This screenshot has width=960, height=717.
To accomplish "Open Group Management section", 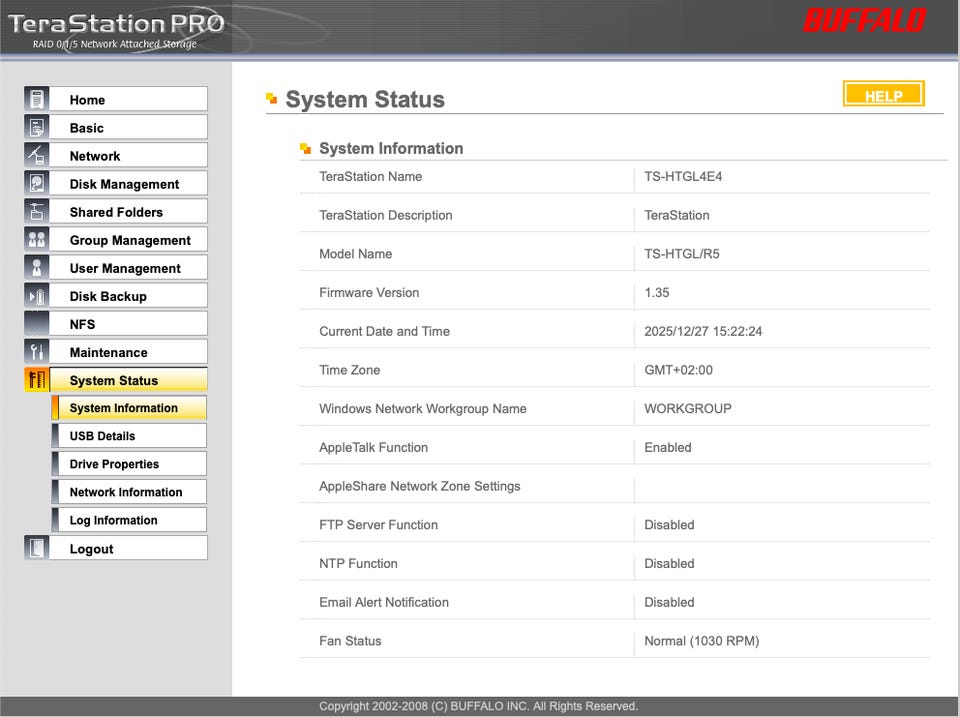I will (x=128, y=240).
